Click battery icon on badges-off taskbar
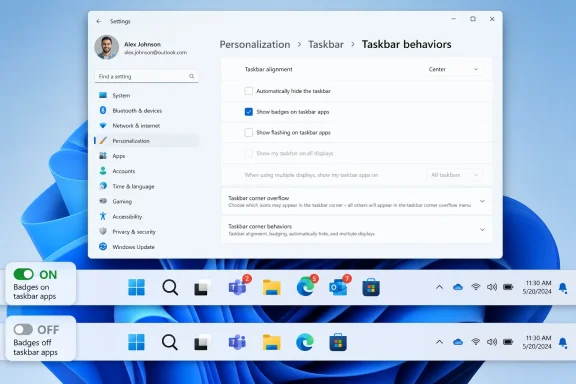The width and height of the screenshot is (576, 384). click(508, 342)
